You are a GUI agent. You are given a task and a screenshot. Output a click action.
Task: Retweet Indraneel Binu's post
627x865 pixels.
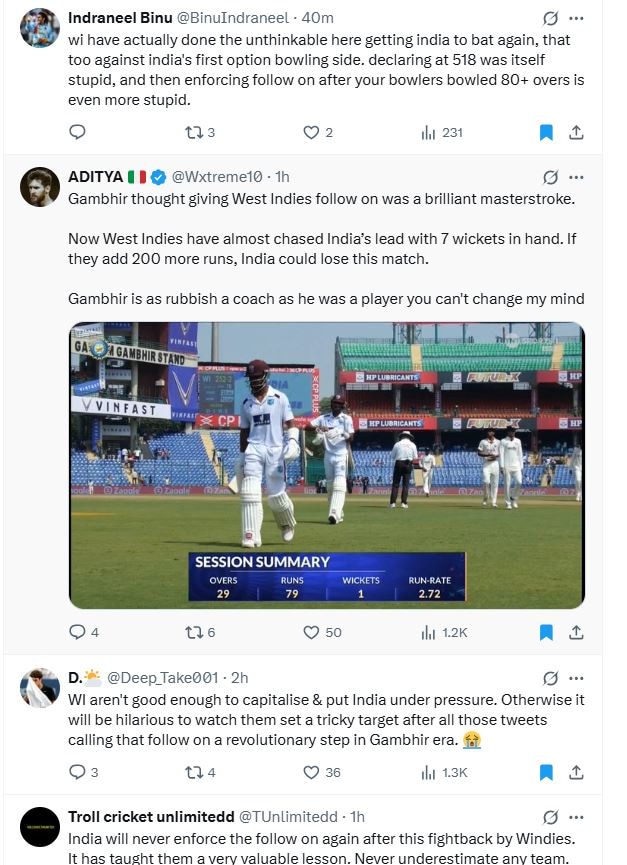pos(194,132)
